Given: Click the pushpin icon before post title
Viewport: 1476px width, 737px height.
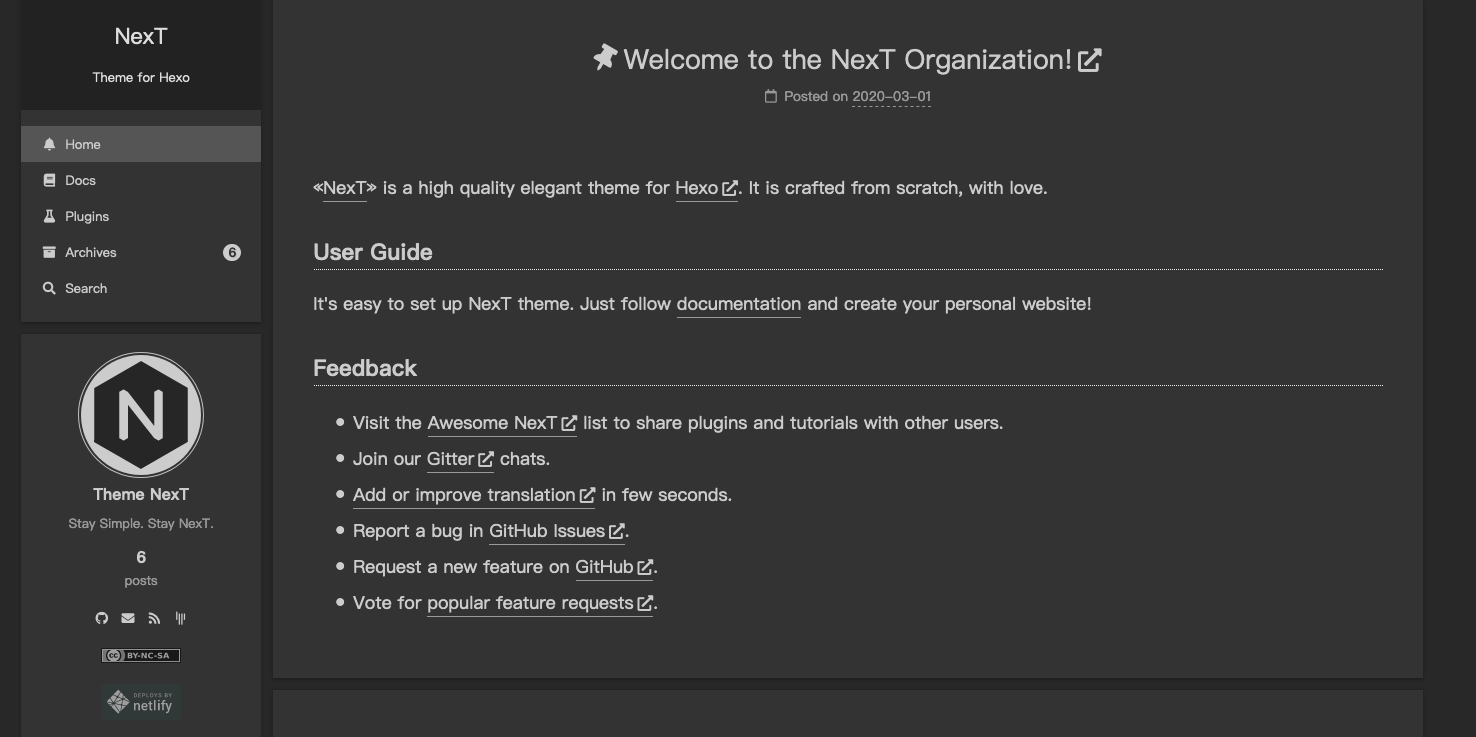Looking at the screenshot, I should [x=604, y=58].
